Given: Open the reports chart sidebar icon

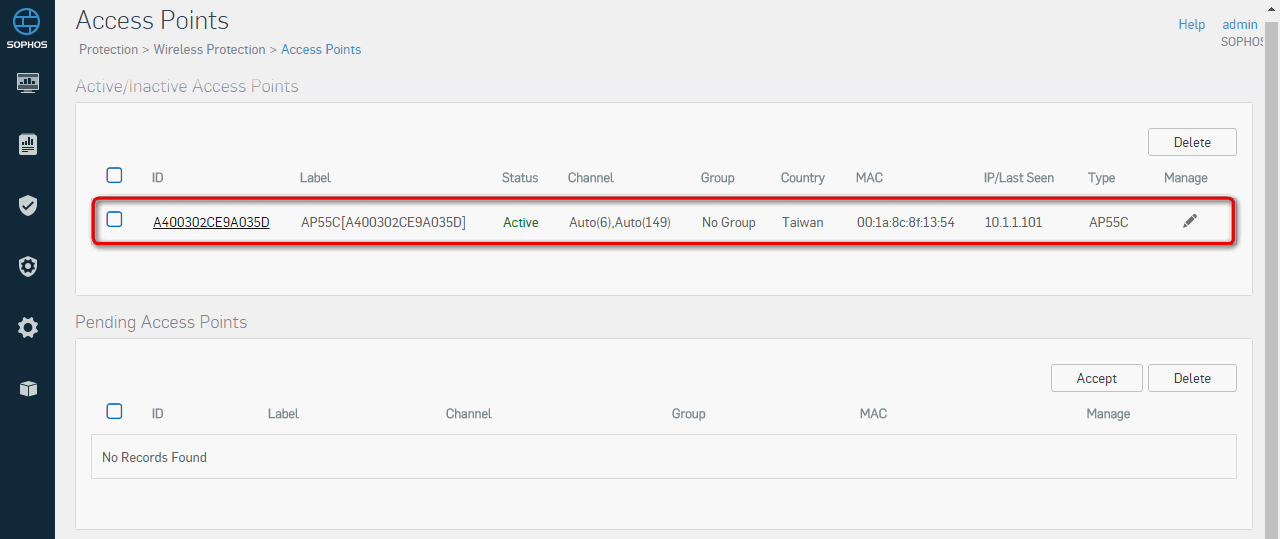Looking at the screenshot, I should tap(28, 145).
